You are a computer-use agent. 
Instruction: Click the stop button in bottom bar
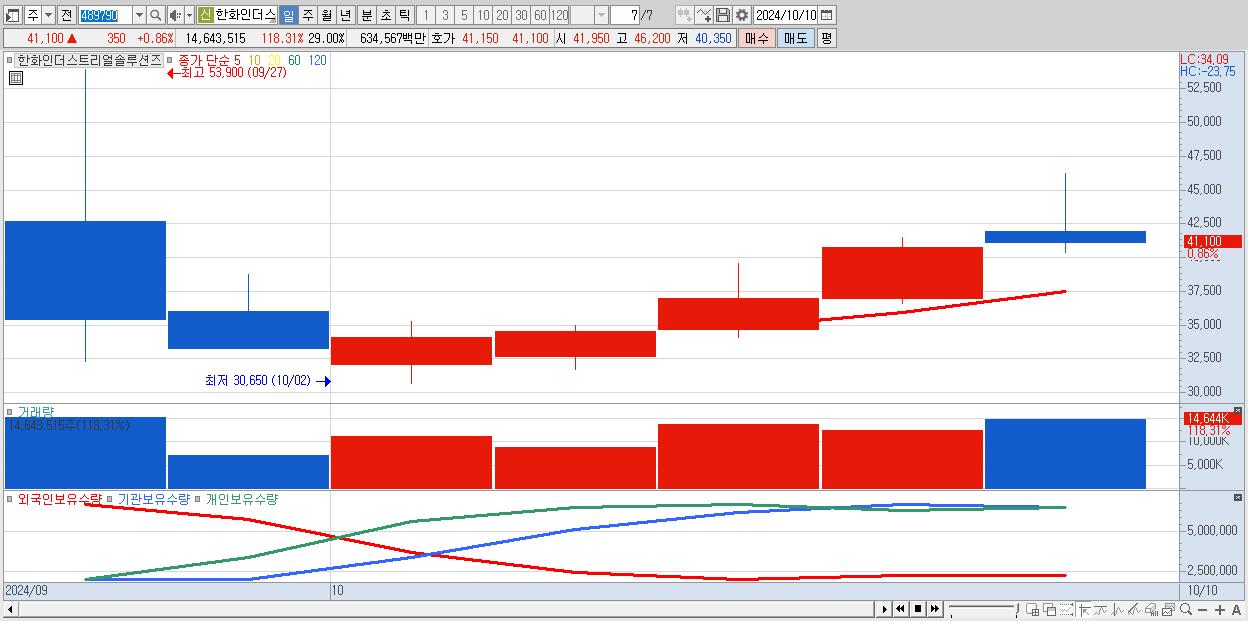[917, 609]
